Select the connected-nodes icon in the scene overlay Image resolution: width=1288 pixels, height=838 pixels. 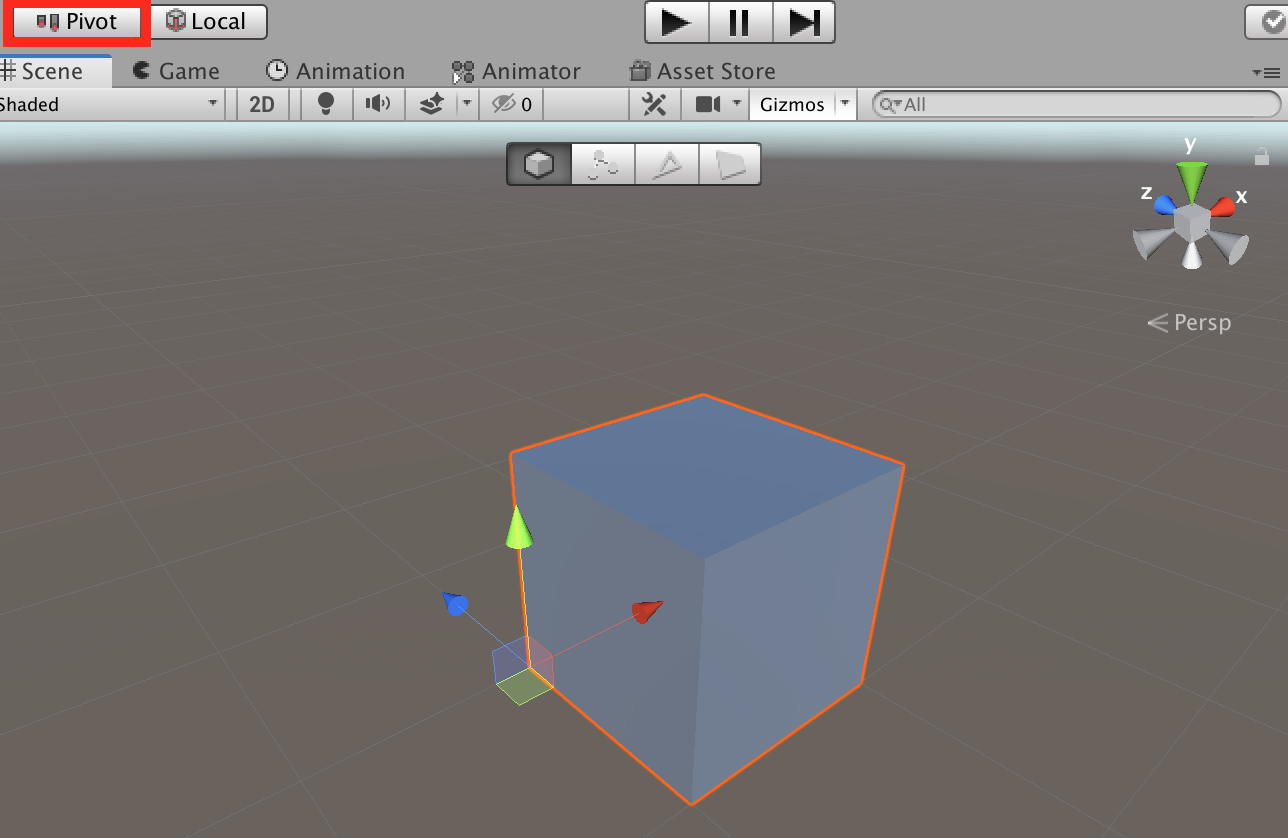tap(603, 164)
